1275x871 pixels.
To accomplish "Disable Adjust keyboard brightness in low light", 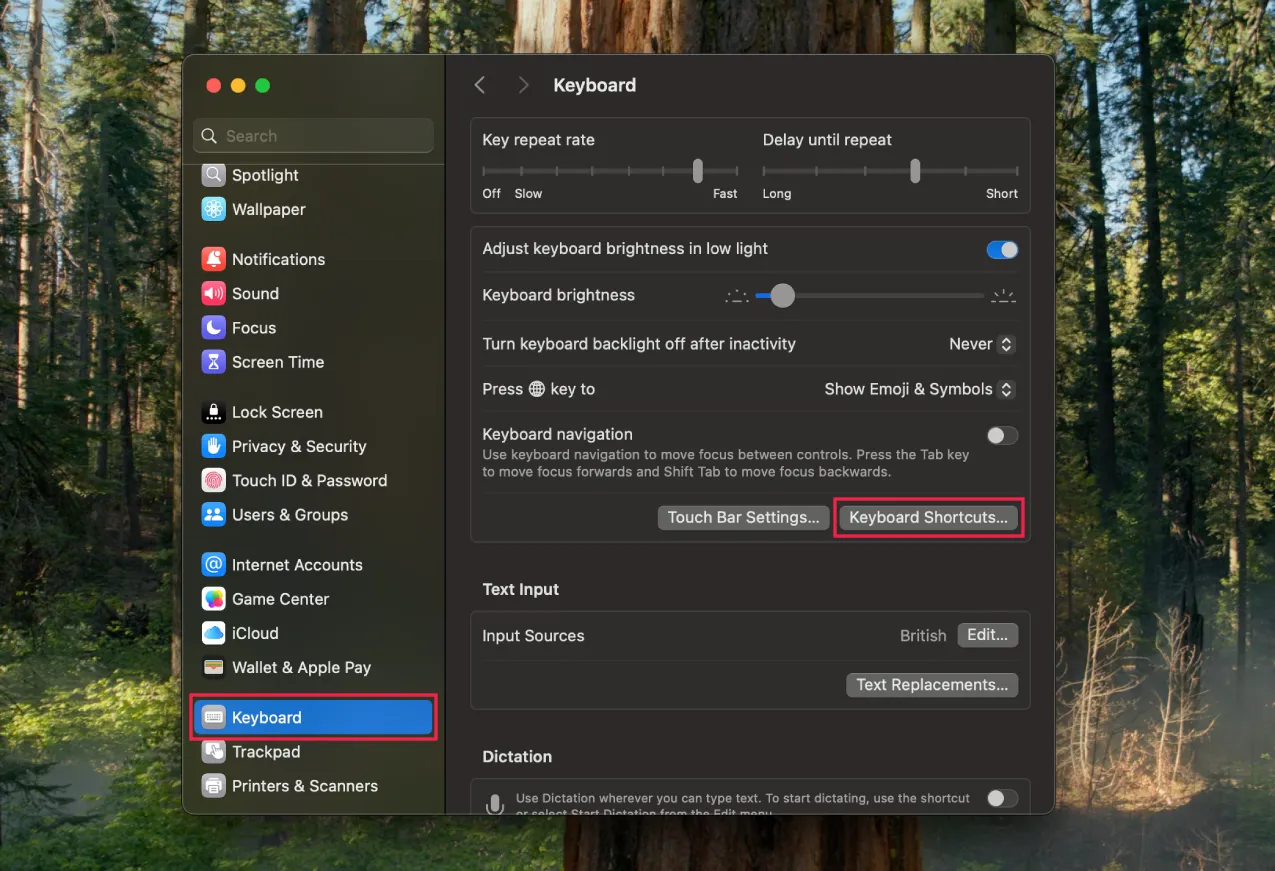I will pos(1002,249).
